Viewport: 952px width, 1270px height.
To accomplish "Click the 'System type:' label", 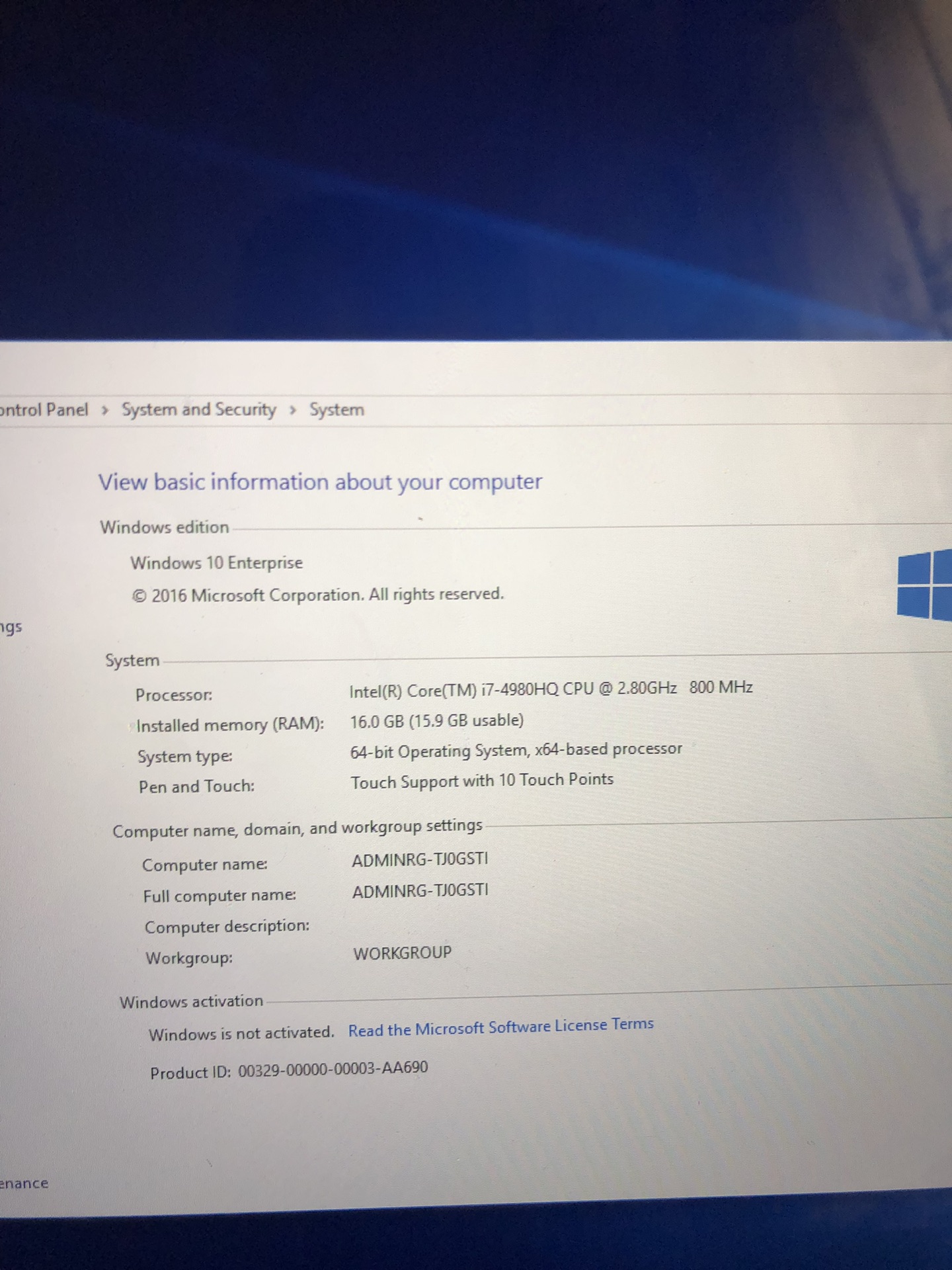I will point(185,756).
